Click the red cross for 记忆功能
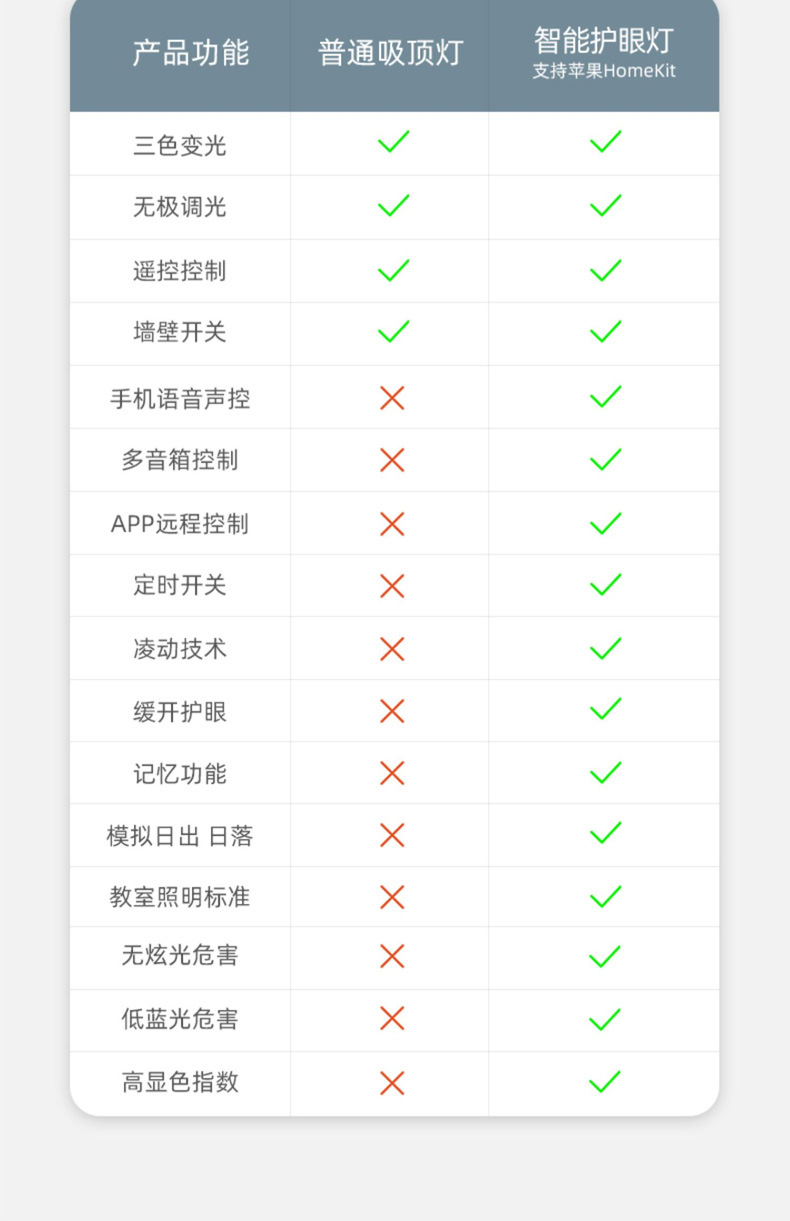Viewport: 790px width, 1221px height. (392, 773)
